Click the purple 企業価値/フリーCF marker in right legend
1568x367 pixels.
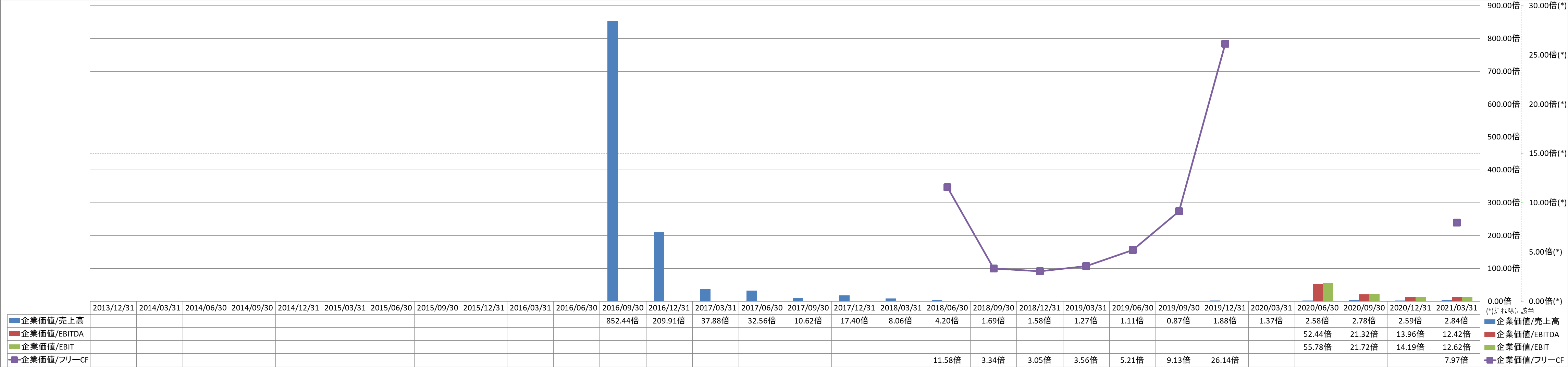click(1490, 360)
